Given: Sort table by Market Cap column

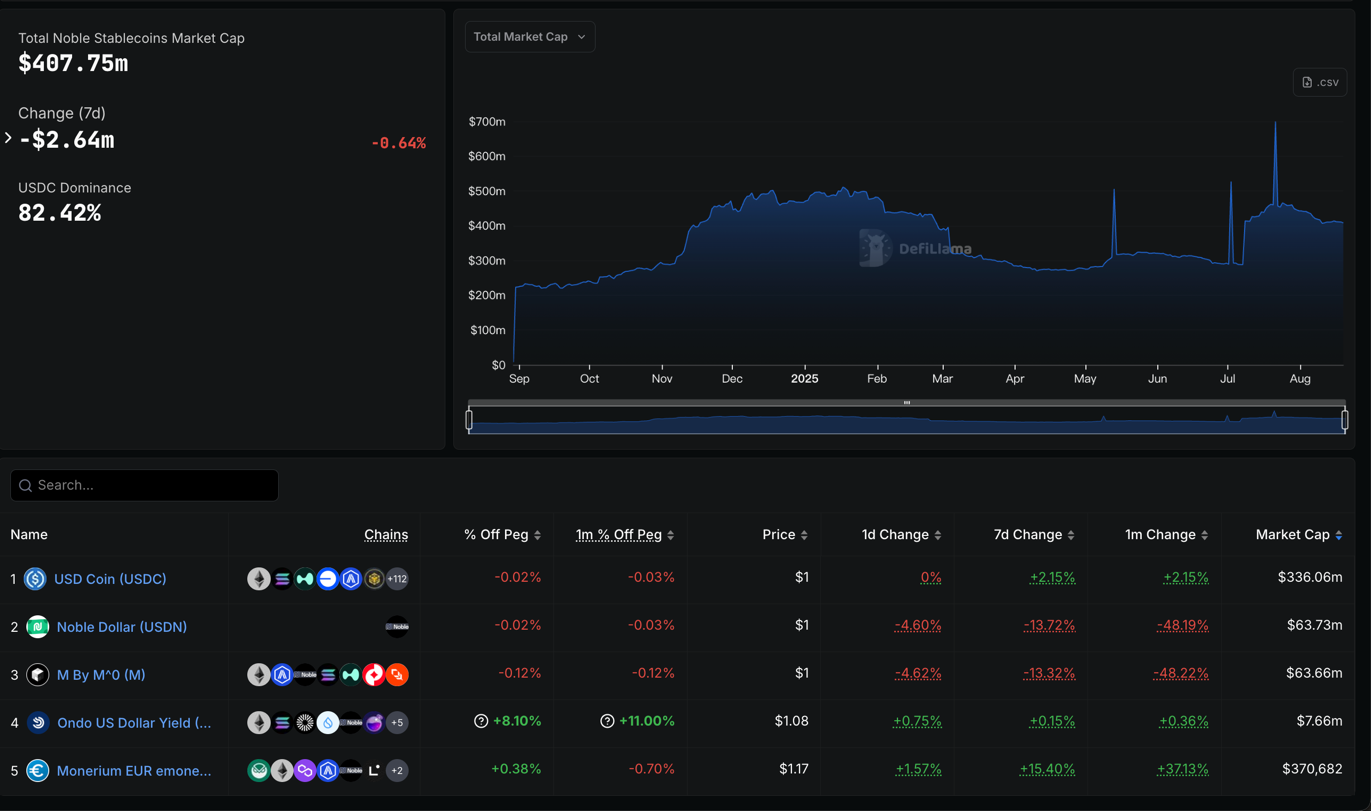Looking at the screenshot, I should 1298,535.
